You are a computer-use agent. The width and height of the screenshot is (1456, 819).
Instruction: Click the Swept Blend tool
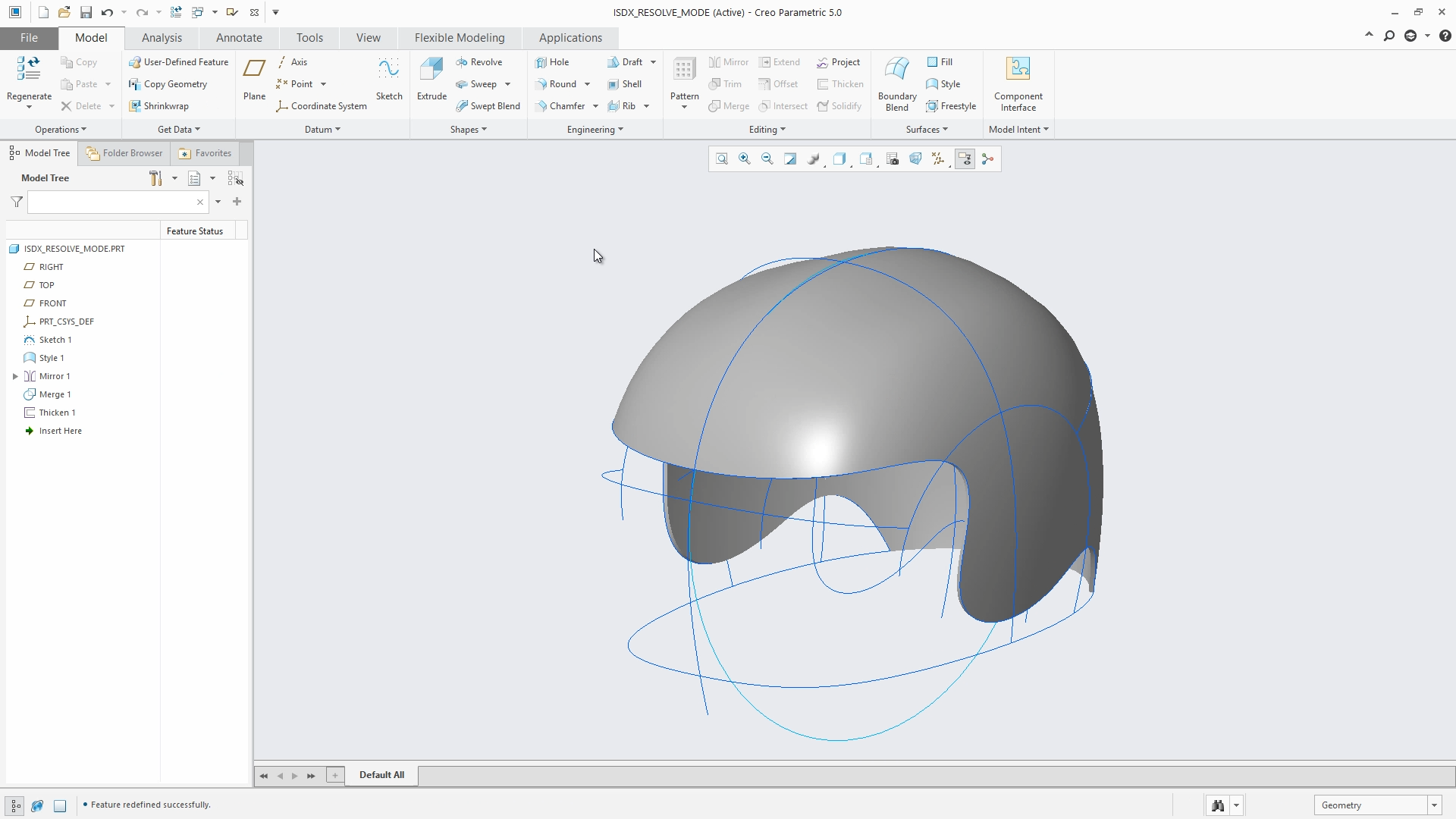click(x=488, y=106)
